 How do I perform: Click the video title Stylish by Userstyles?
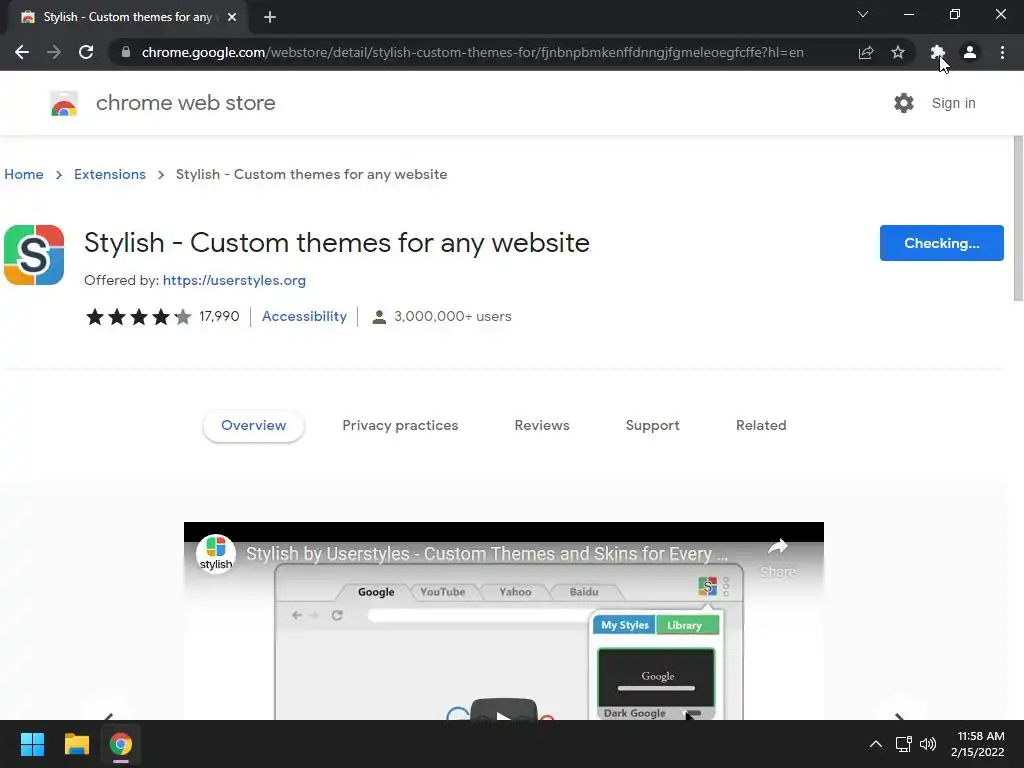coord(487,554)
